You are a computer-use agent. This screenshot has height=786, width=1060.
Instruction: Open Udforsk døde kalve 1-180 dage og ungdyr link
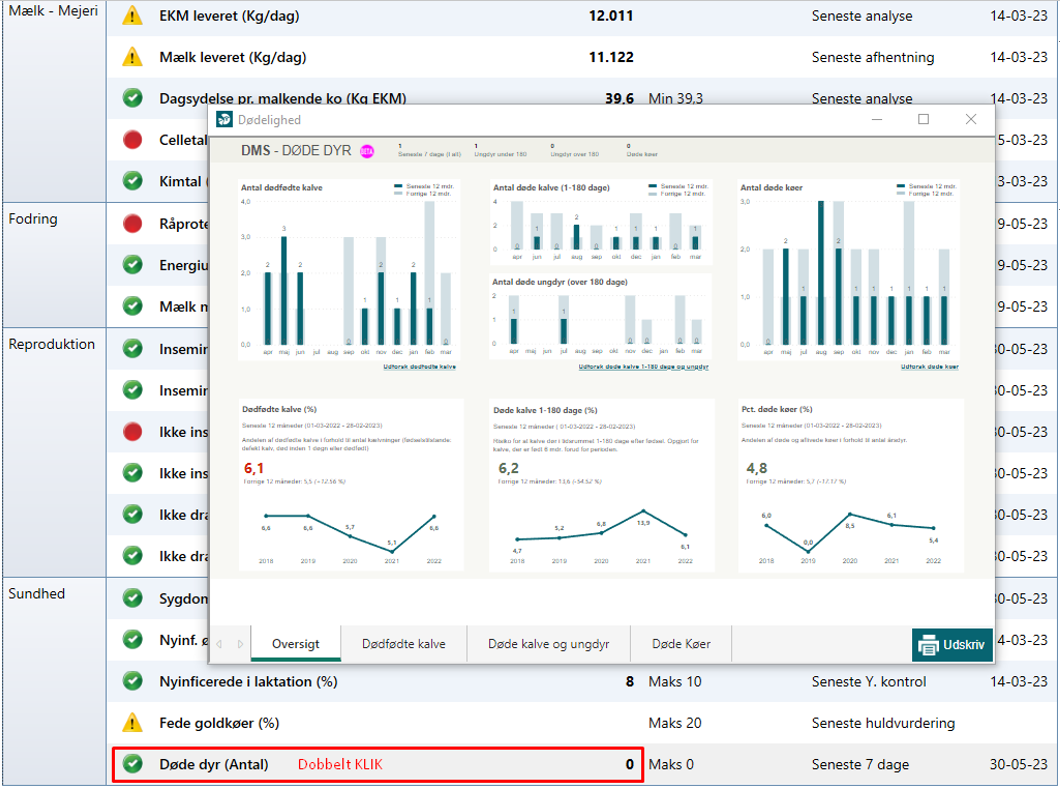coord(643,367)
